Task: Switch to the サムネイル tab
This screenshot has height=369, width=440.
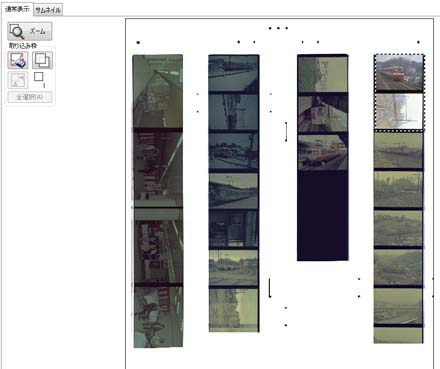Action: pos(48,10)
